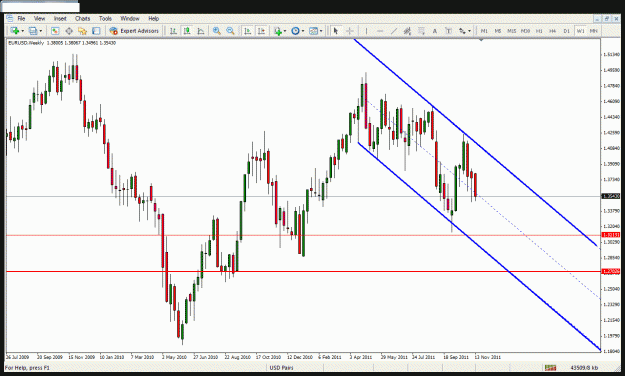625x376 pixels.
Task: Open the Profiles icon
Action: pyautogui.click(x=33, y=31)
